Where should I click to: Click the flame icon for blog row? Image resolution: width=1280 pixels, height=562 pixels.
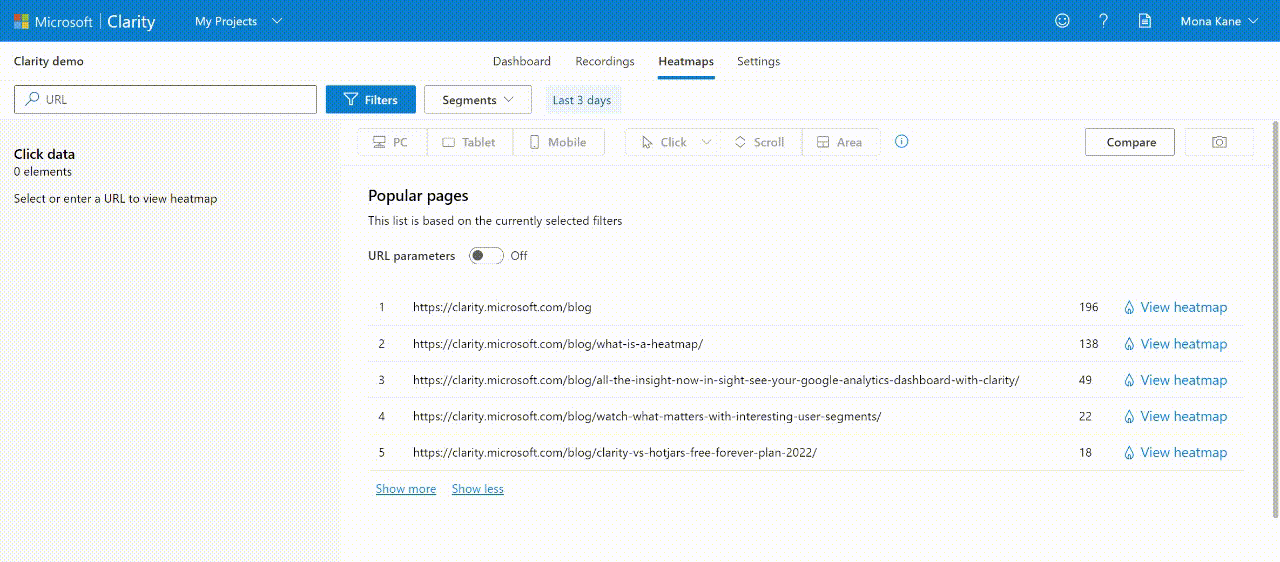(1129, 308)
